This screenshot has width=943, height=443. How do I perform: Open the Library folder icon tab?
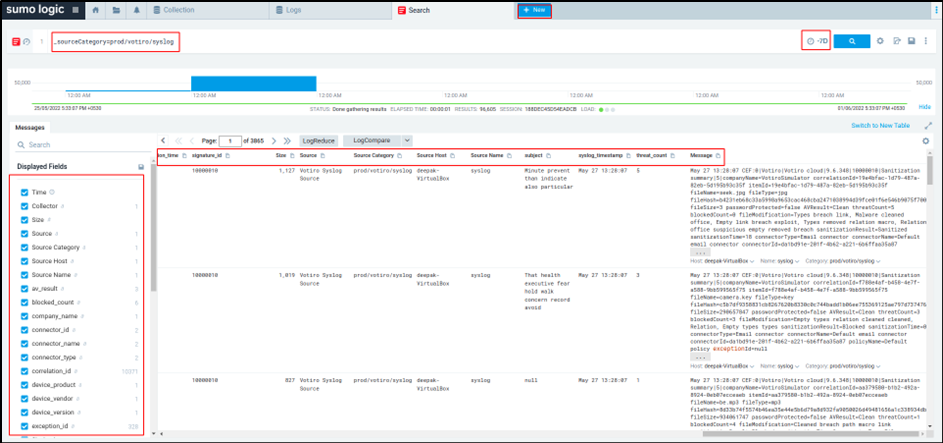(116, 10)
